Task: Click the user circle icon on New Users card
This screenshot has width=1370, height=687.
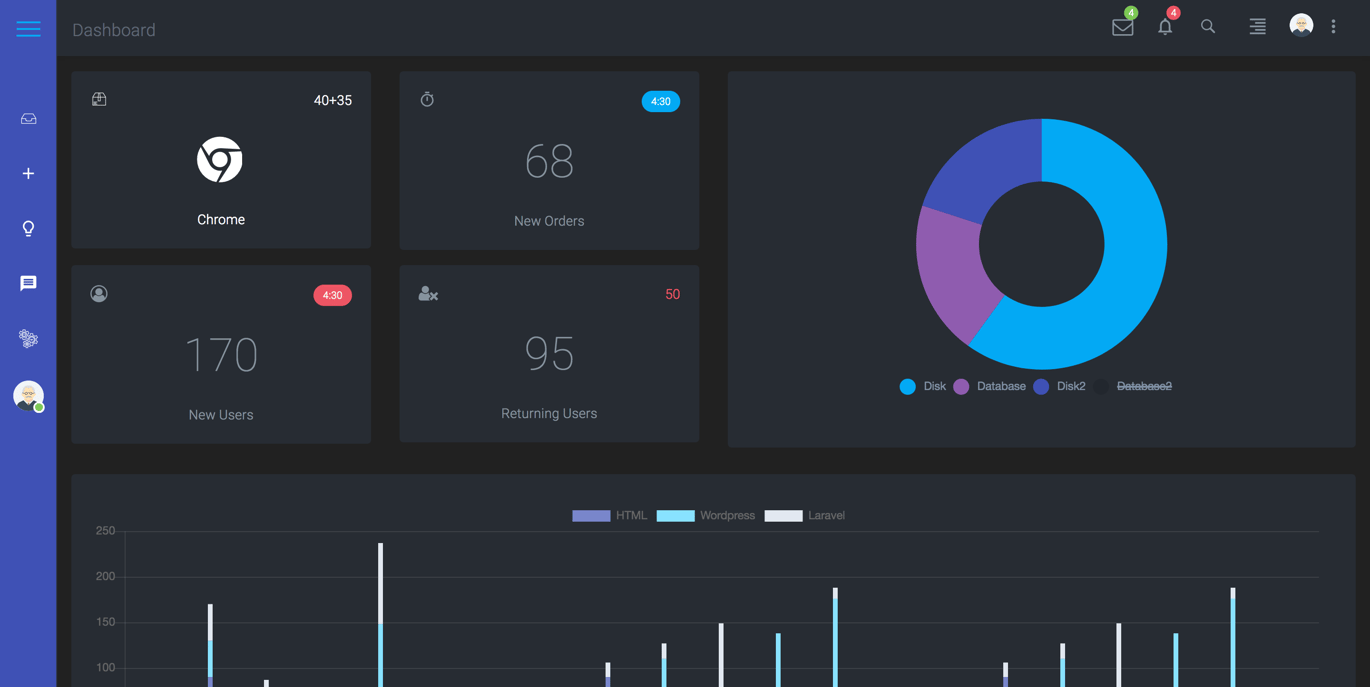Action: click(99, 293)
